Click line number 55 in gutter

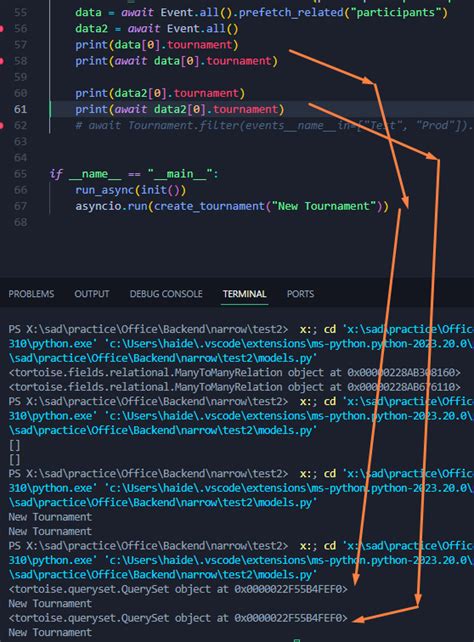(20, 13)
